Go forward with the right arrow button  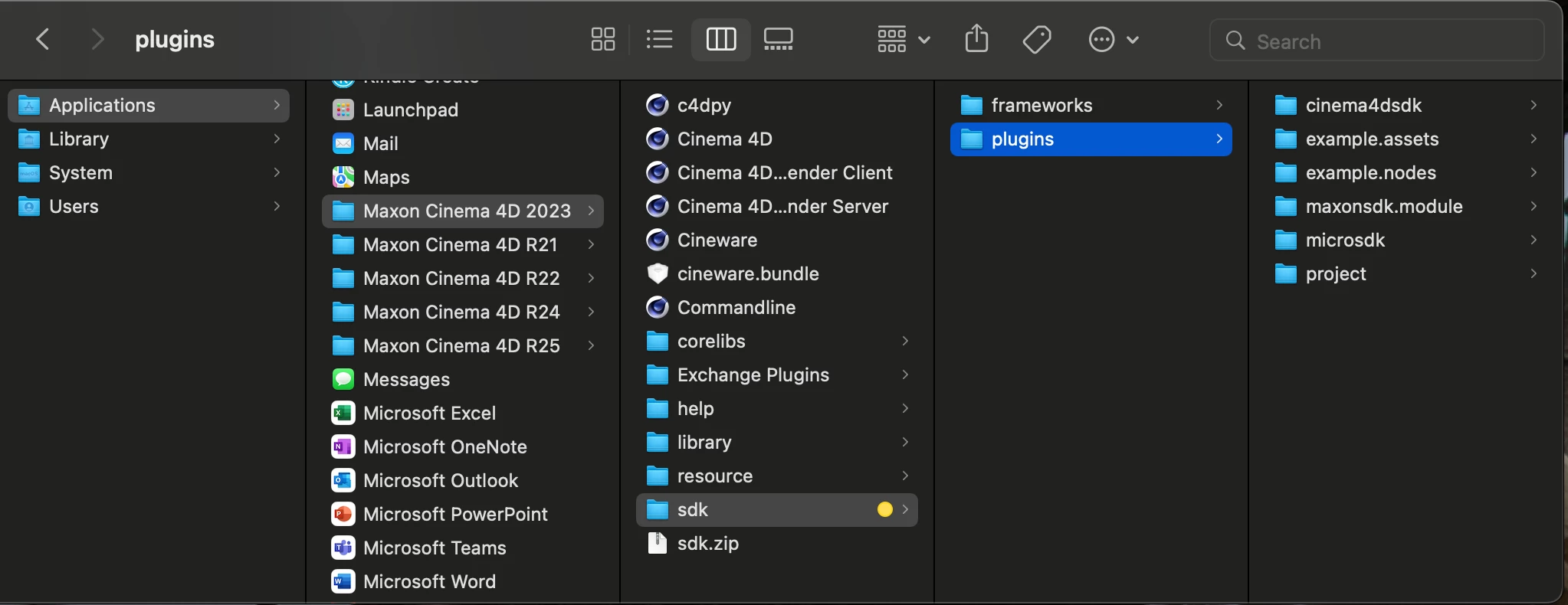[97, 39]
